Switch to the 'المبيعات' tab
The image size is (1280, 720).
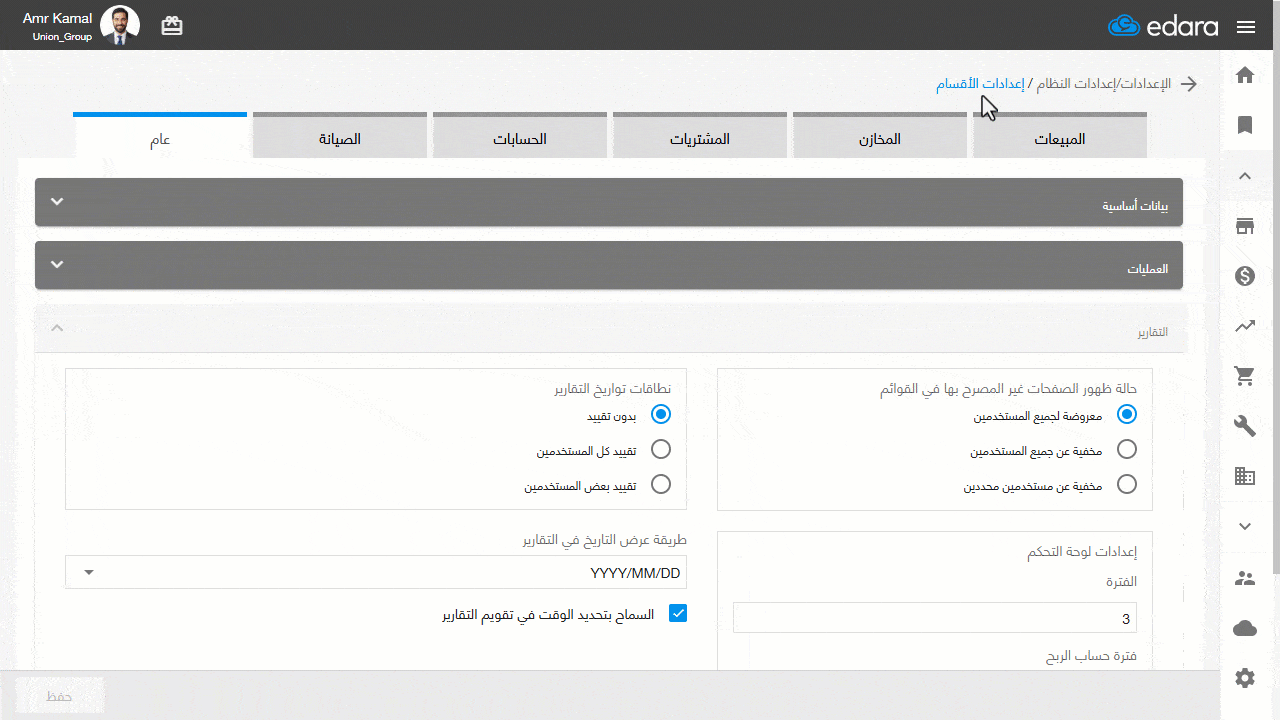coord(1059,139)
